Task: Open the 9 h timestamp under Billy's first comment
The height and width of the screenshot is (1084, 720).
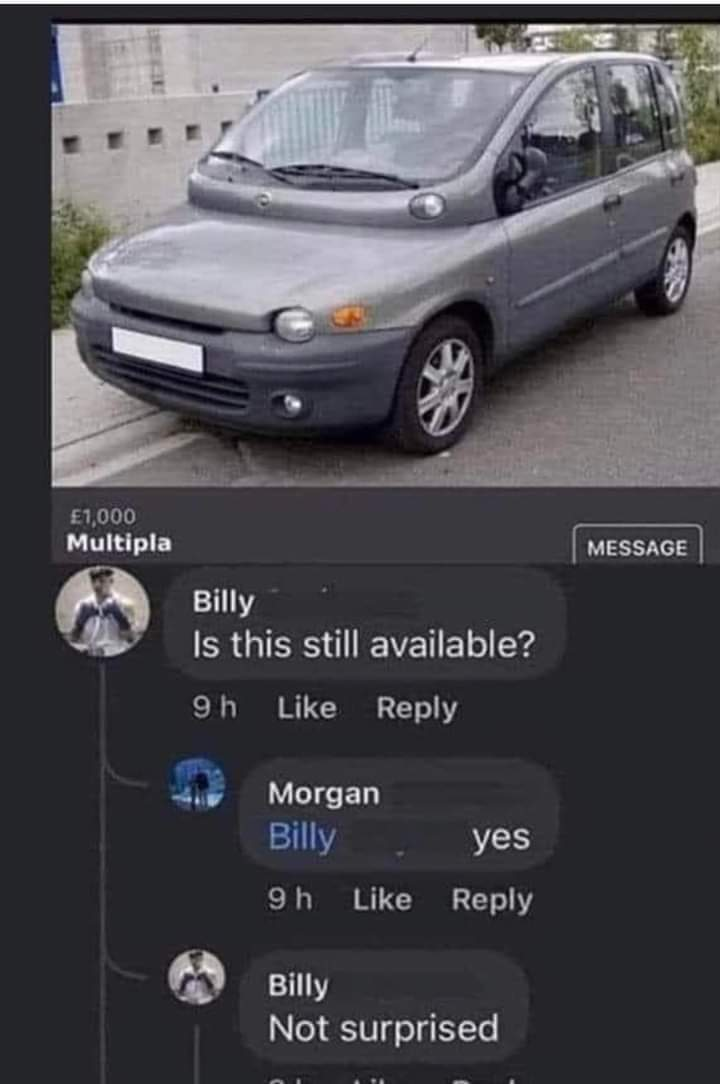Action: click(x=214, y=708)
